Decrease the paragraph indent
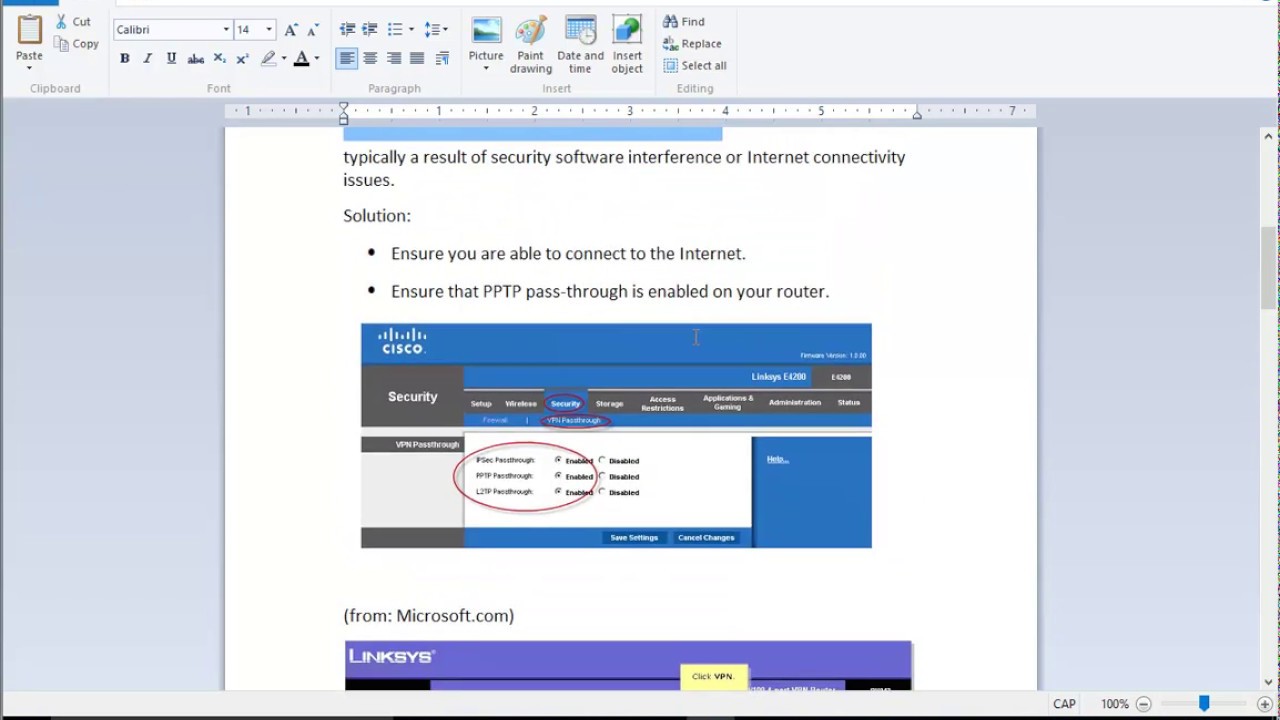Viewport: 1280px width, 720px height. tap(347, 30)
